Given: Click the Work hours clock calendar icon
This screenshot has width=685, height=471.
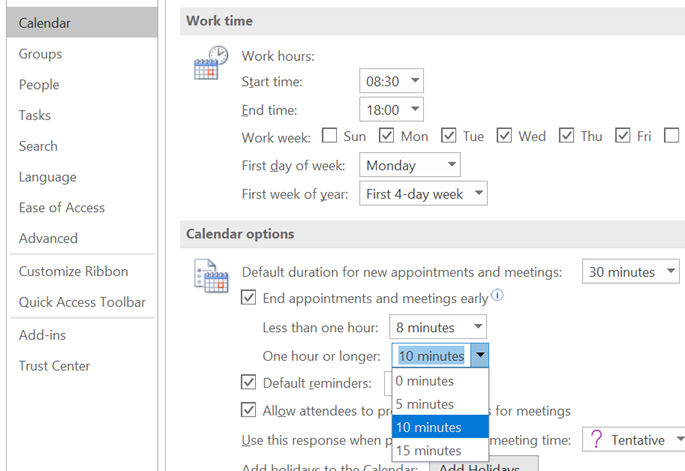Looking at the screenshot, I should point(211,62).
